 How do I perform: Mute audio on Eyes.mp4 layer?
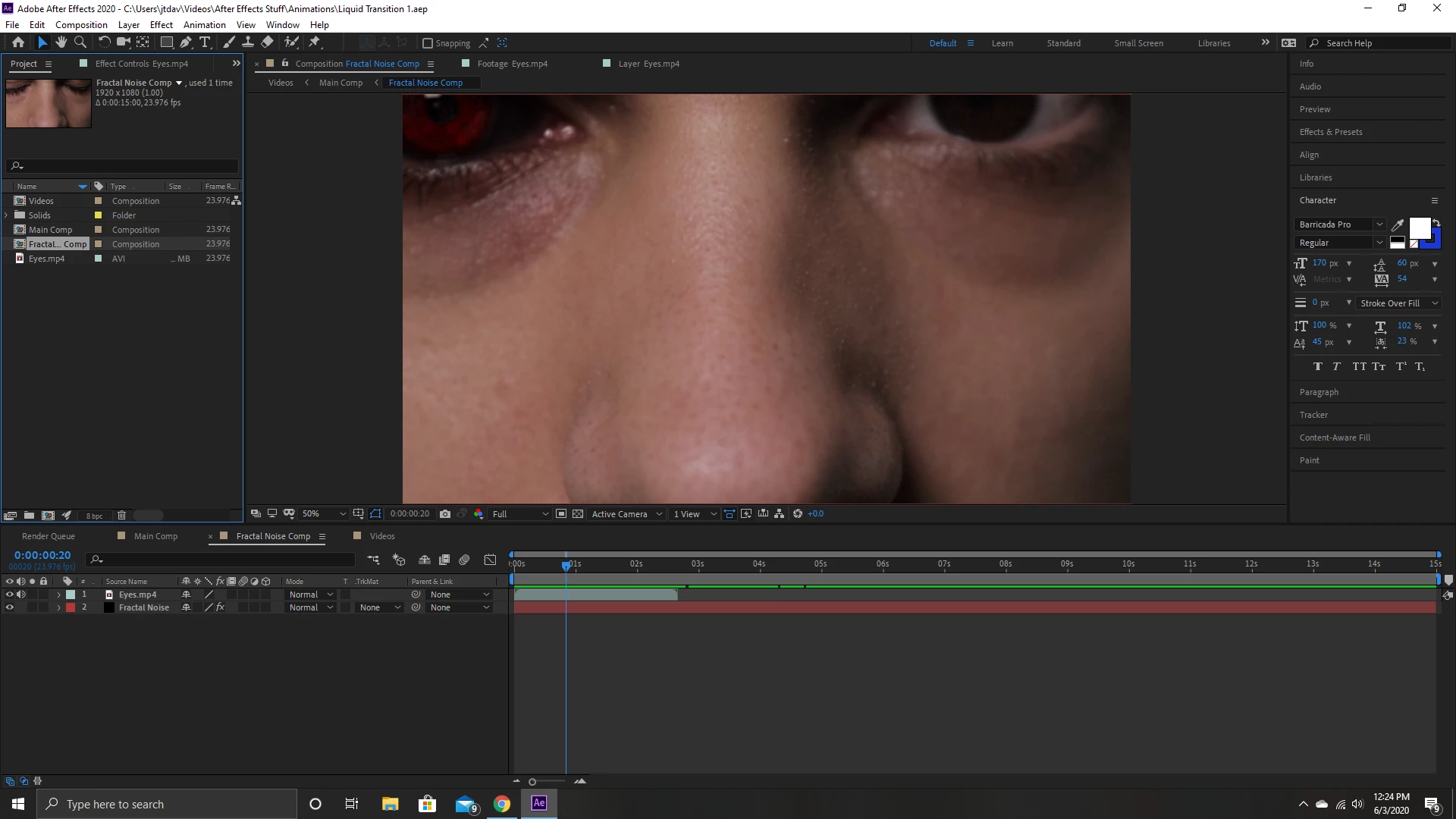[21, 595]
